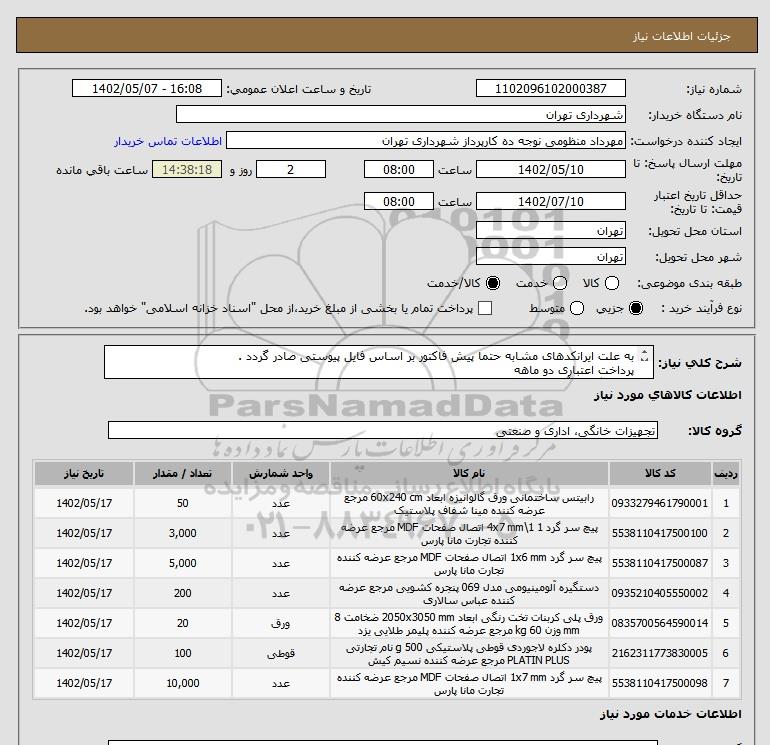Click the need number field 1102096102000387
770x745 pixels.
click(x=550, y=88)
